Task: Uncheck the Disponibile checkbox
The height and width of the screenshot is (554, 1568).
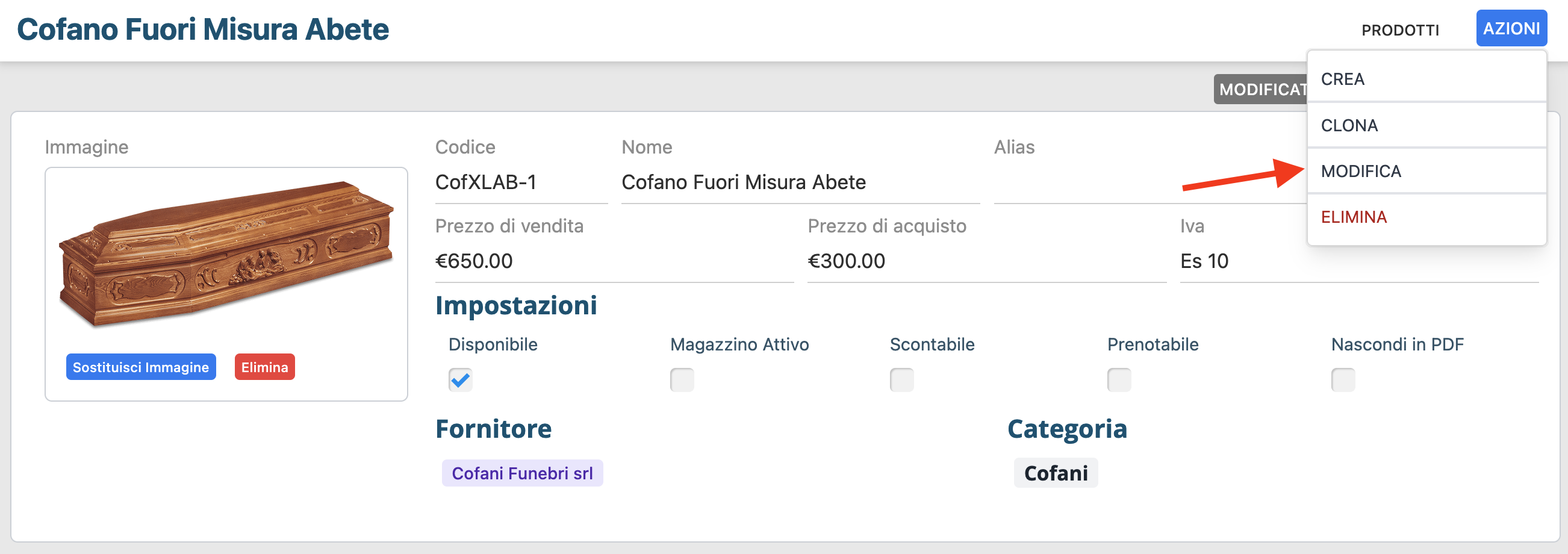Action: click(x=460, y=380)
